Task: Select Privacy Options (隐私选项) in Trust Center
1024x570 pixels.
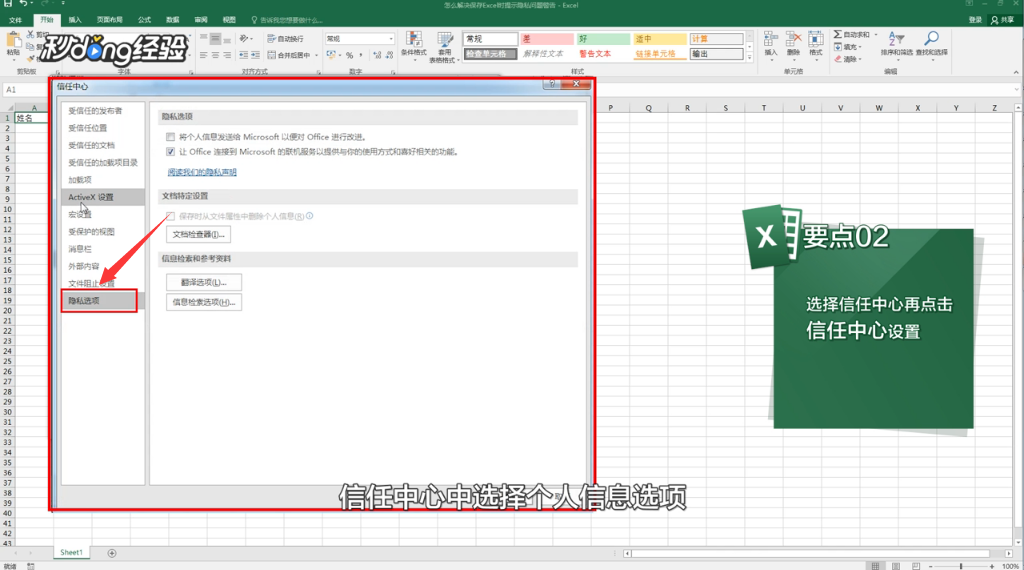Action: pos(103,301)
